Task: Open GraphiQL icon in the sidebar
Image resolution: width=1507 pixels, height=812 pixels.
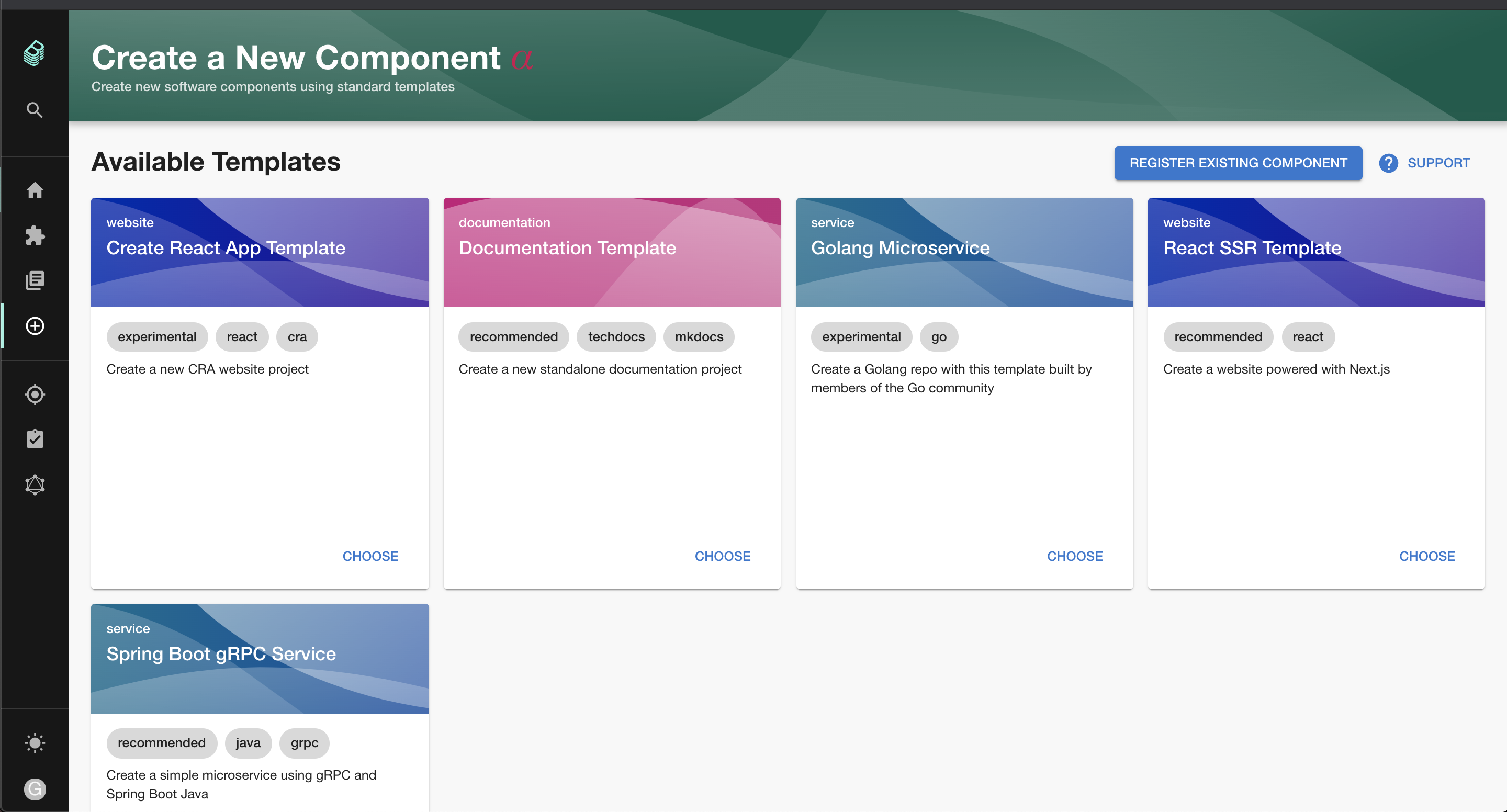Action: pos(35,484)
